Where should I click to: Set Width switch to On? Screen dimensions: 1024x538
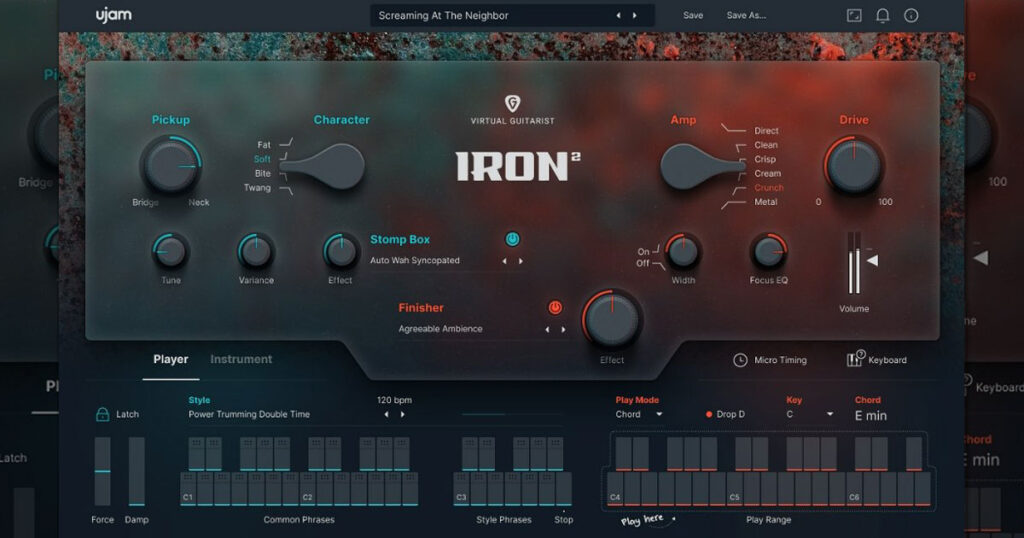click(643, 251)
